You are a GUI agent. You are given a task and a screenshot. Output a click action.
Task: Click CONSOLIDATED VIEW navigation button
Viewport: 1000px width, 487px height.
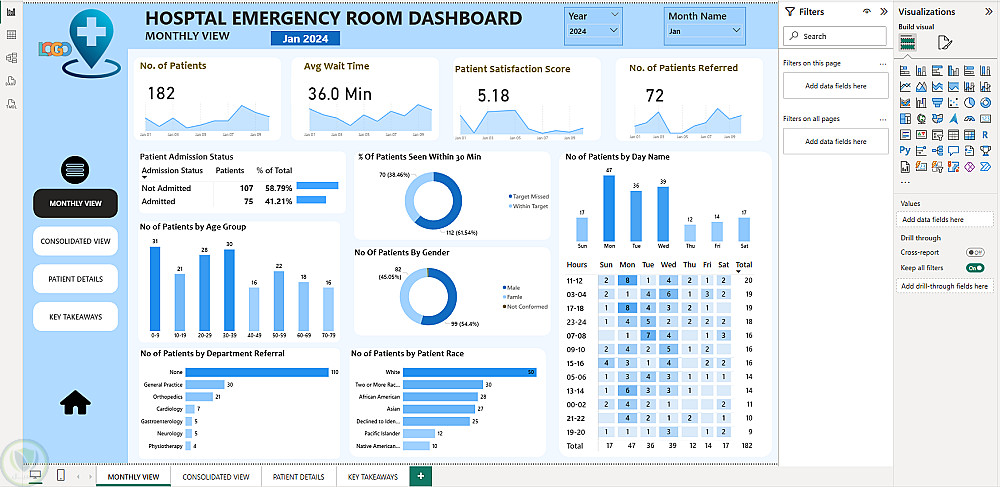[75, 241]
